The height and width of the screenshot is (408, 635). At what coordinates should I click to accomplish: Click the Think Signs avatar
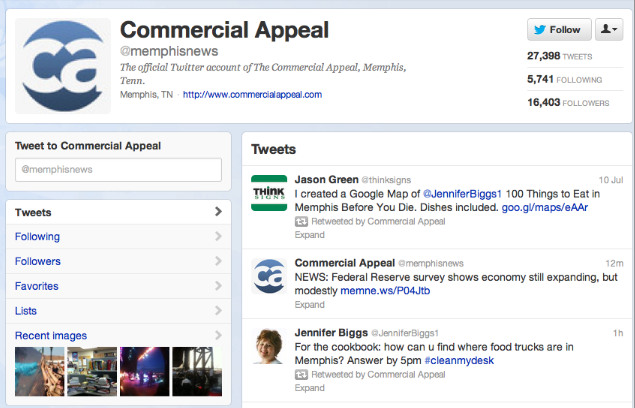point(269,193)
